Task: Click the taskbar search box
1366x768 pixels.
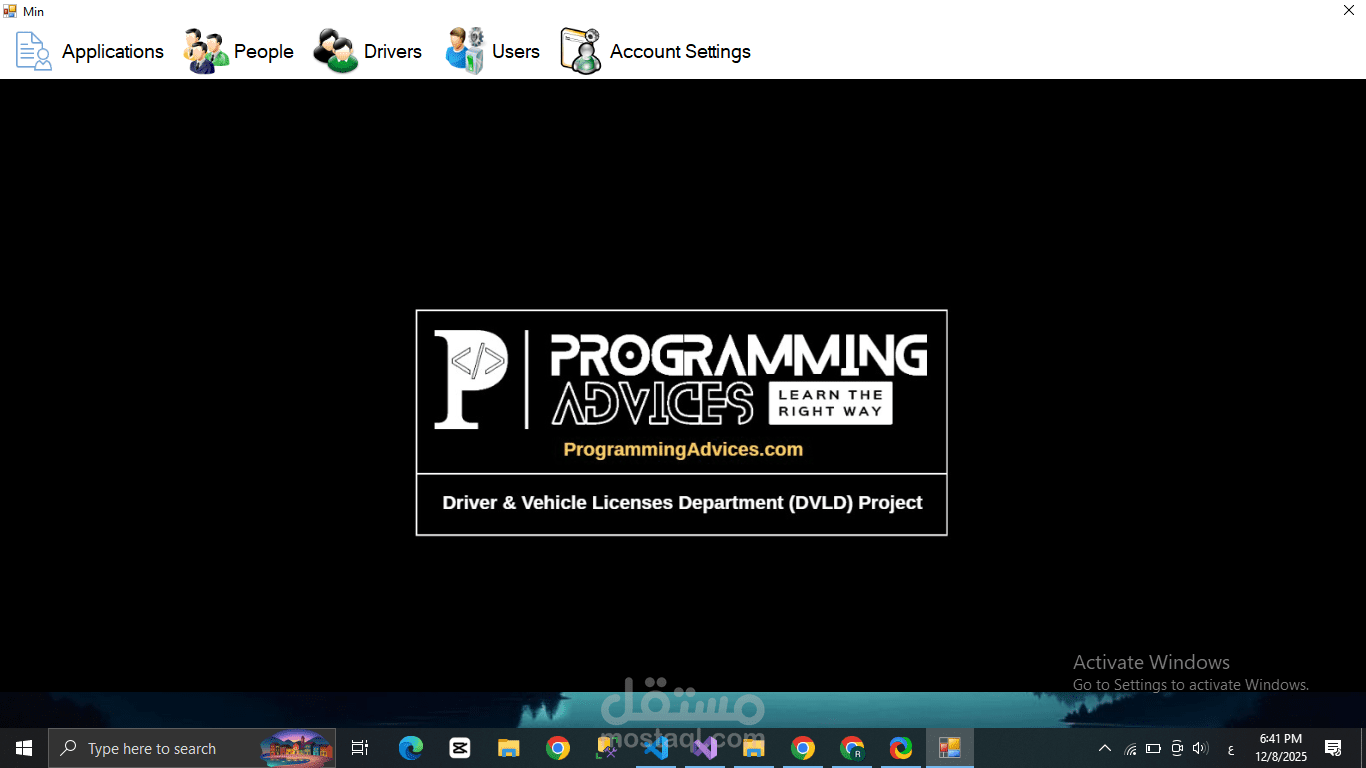Action: (x=193, y=748)
